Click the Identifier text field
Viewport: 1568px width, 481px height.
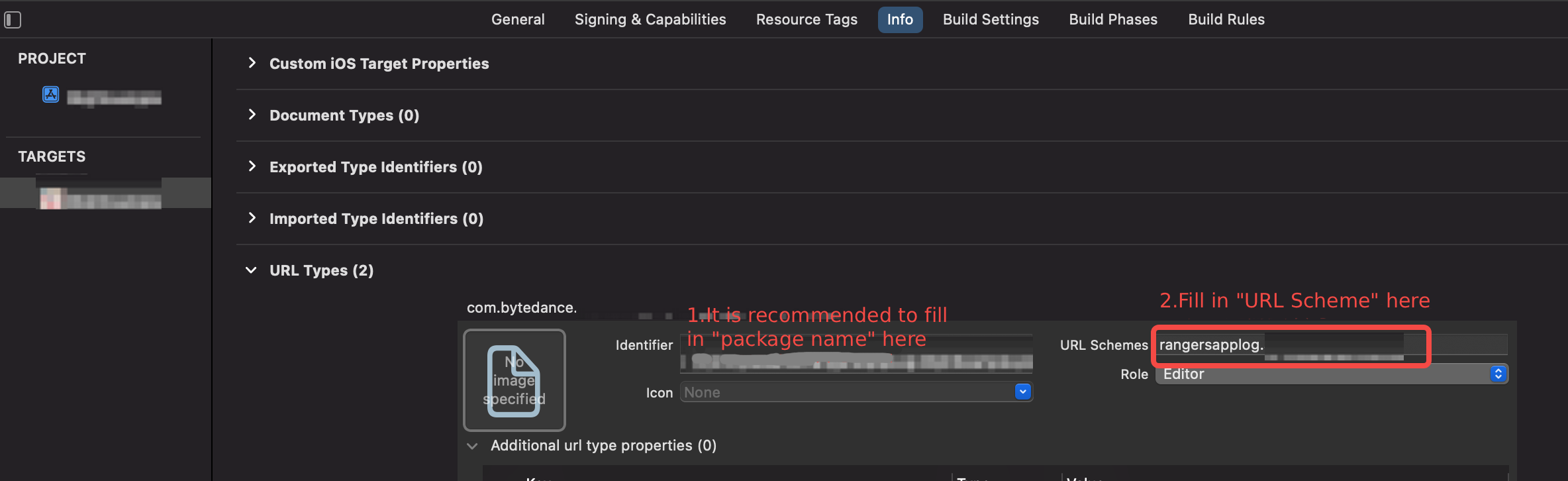coord(856,353)
